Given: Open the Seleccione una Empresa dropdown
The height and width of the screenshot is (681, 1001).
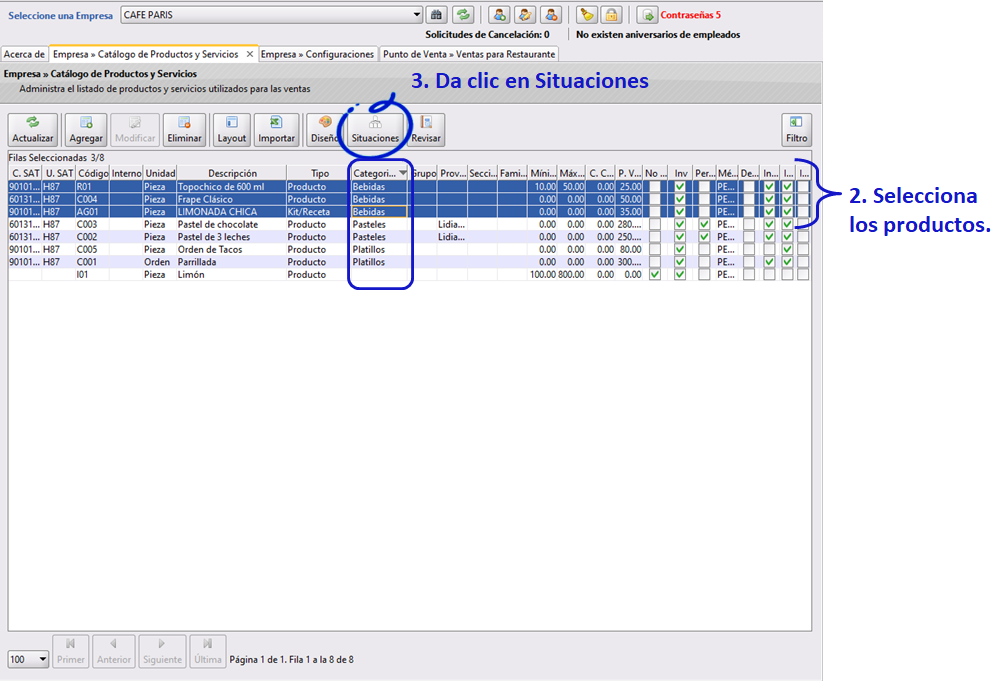Looking at the screenshot, I should click(416, 15).
